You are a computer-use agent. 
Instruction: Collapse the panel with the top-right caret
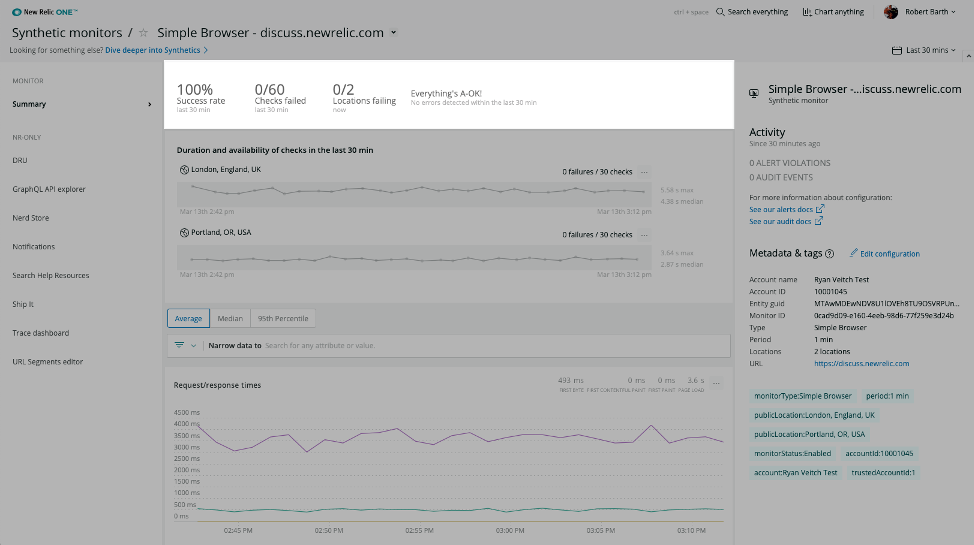[x=968, y=56]
